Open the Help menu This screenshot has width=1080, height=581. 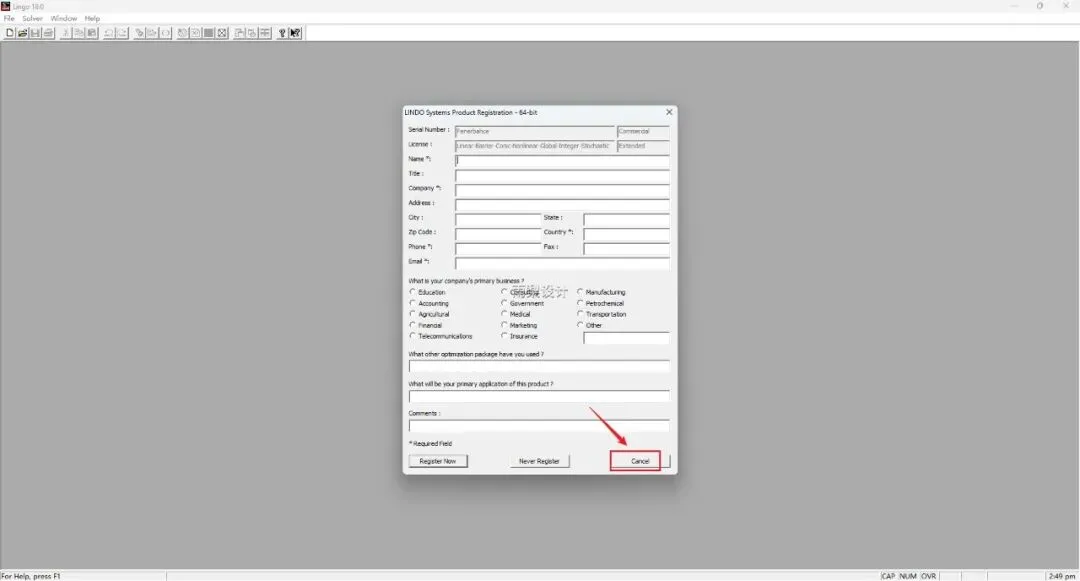92,19
